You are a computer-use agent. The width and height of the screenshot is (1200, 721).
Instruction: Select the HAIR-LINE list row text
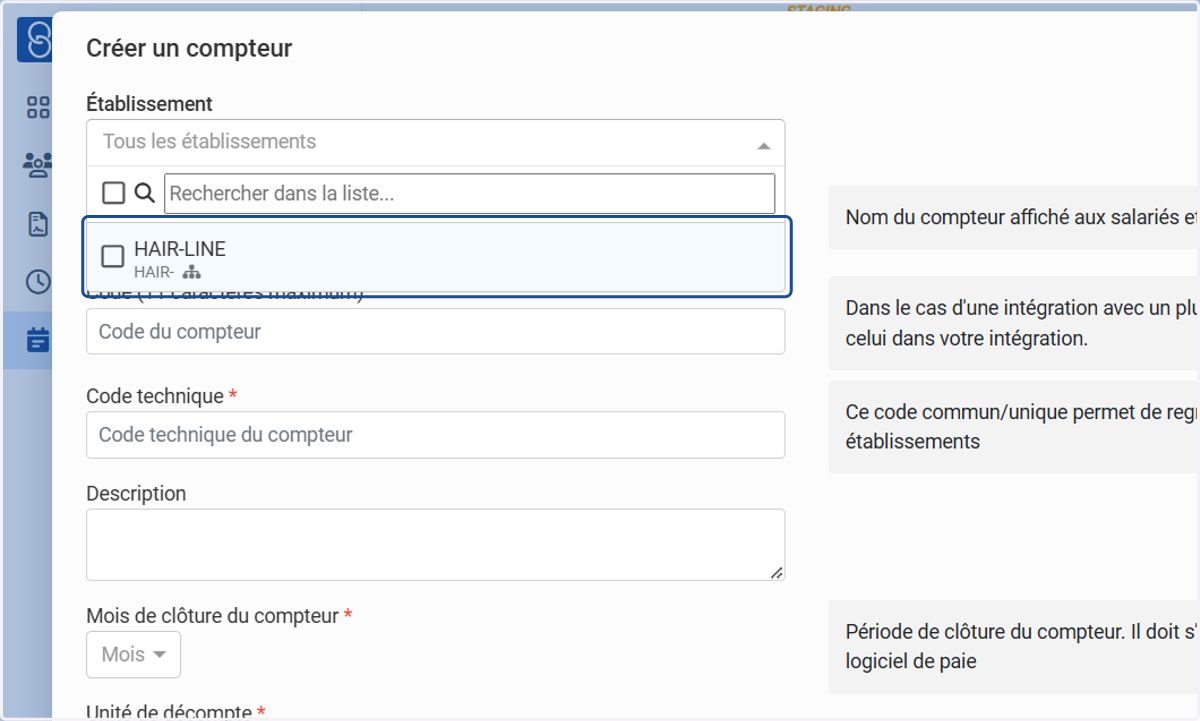point(180,250)
